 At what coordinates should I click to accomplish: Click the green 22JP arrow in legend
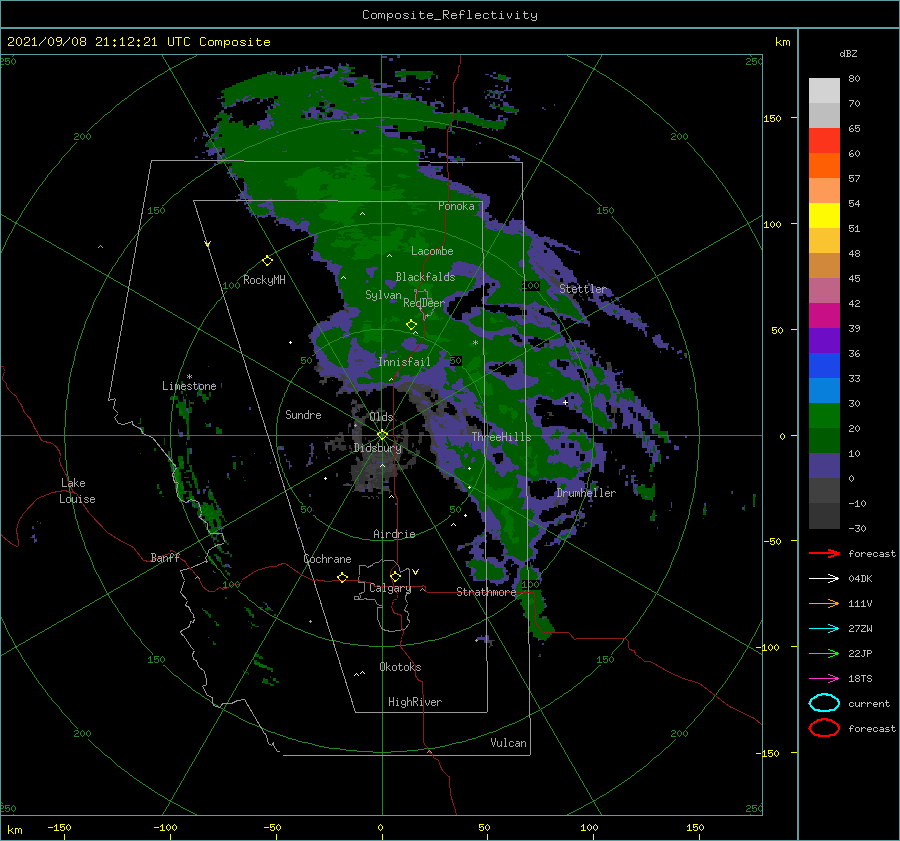(x=825, y=653)
